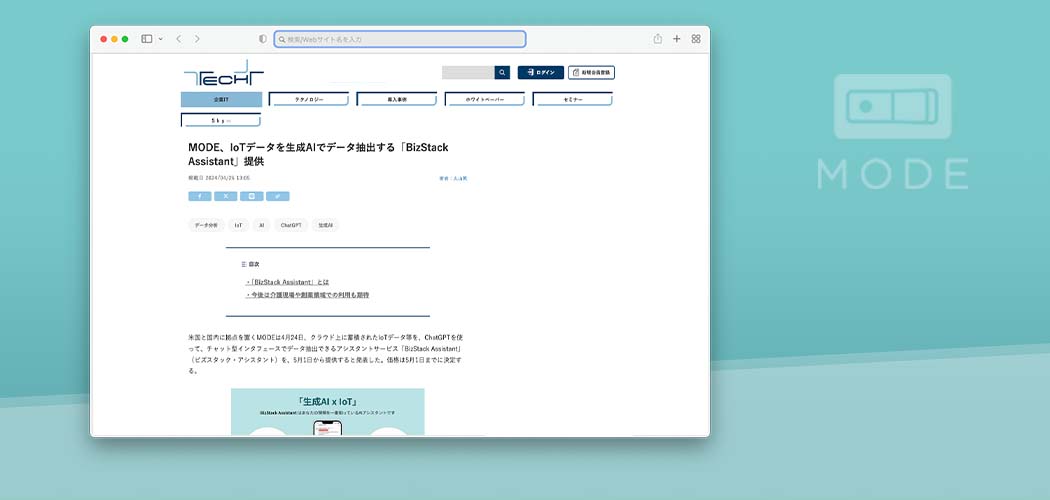Open the Safari share icon
The width and height of the screenshot is (1050, 500).
coord(658,39)
